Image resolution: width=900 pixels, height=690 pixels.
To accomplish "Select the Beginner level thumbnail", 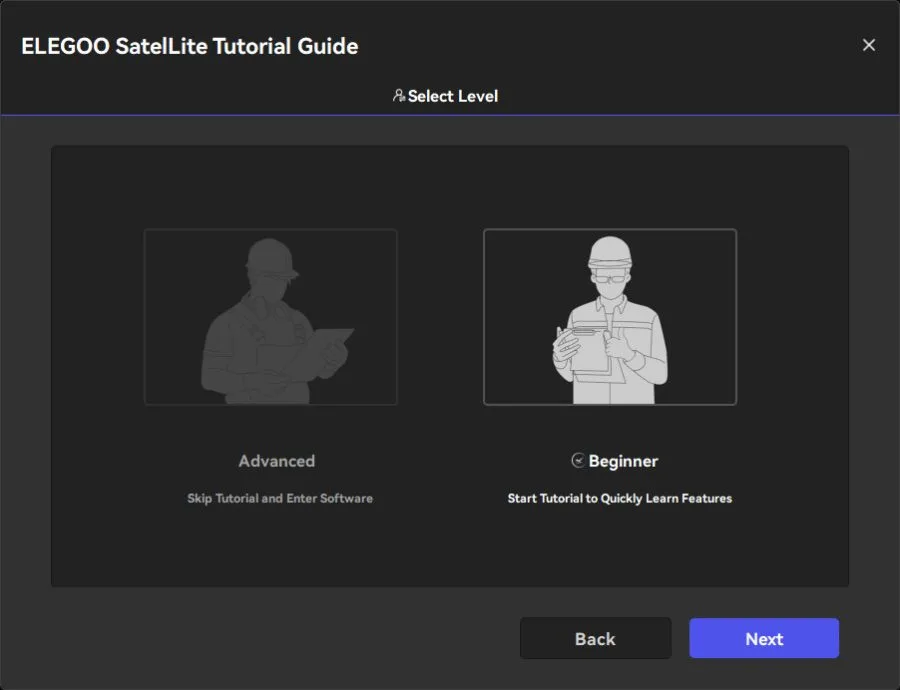I will pyautogui.click(x=610, y=317).
